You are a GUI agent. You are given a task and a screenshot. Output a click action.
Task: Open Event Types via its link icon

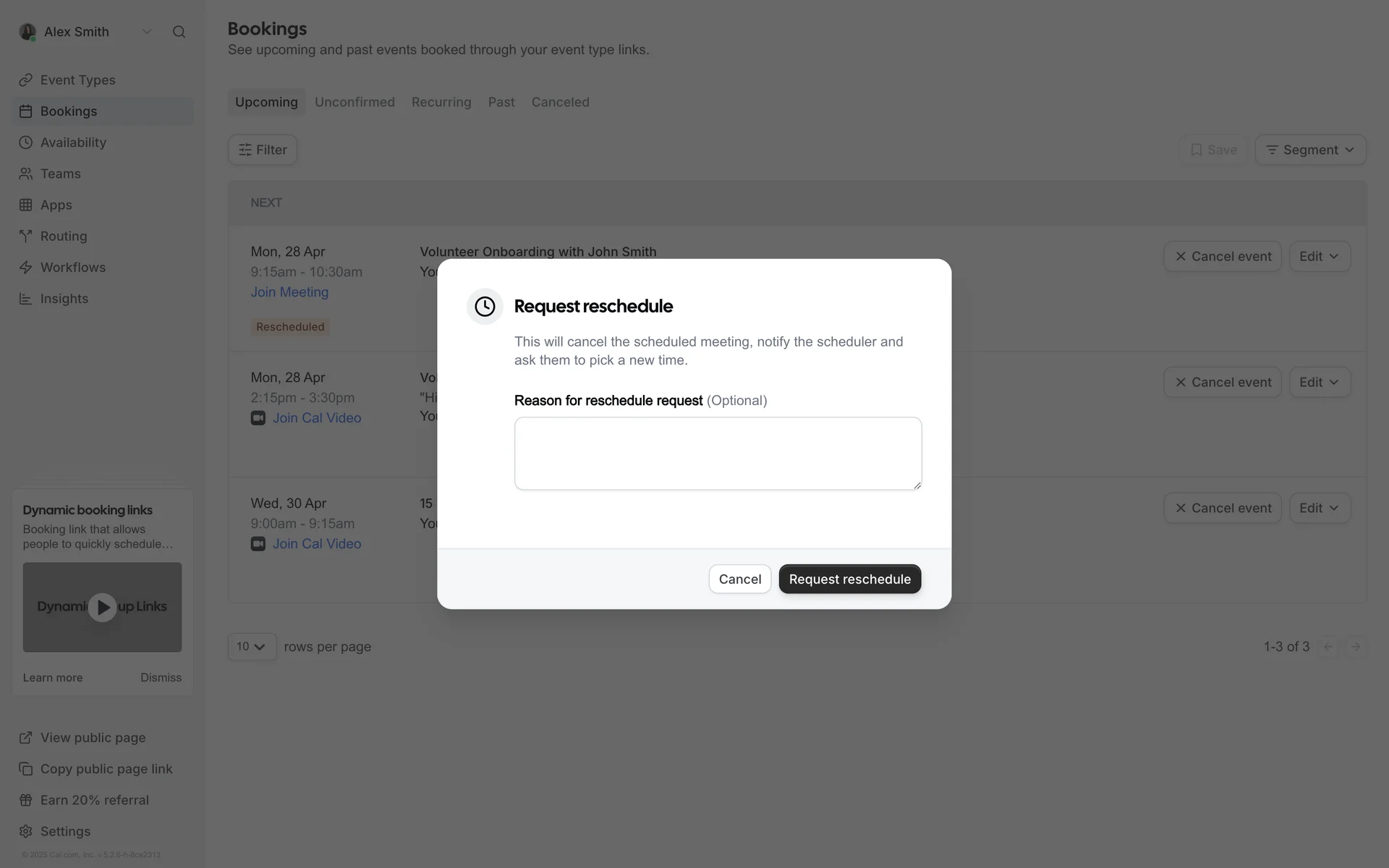(26, 80)
